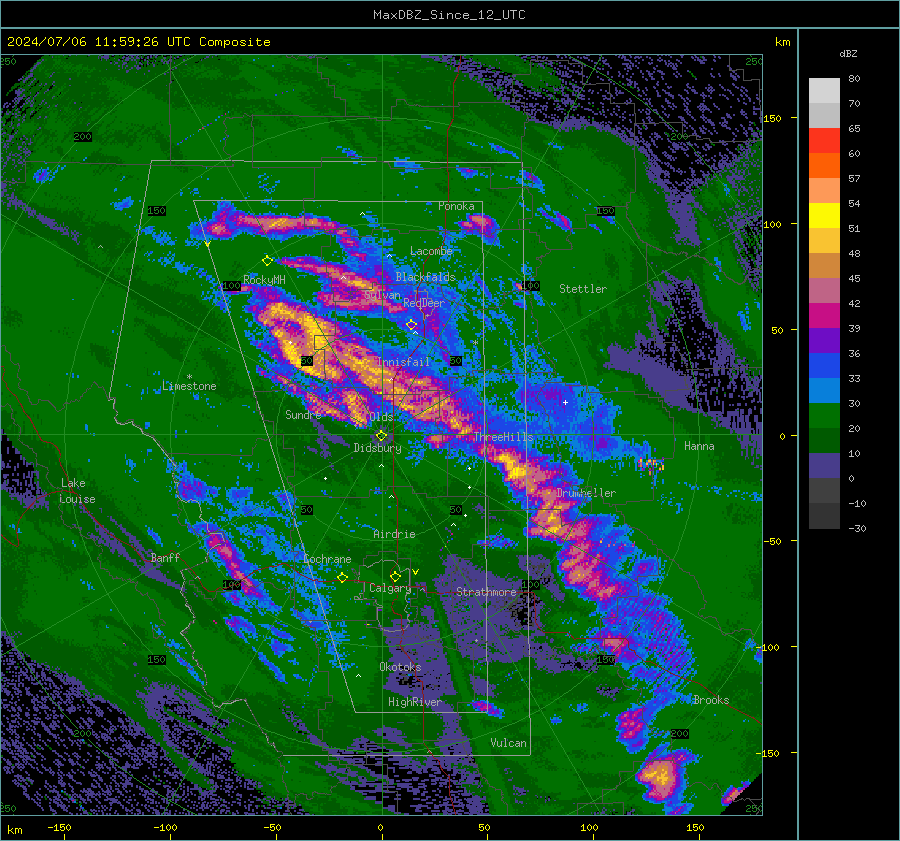Click the Ponoka city label

(x=456, y=206)
